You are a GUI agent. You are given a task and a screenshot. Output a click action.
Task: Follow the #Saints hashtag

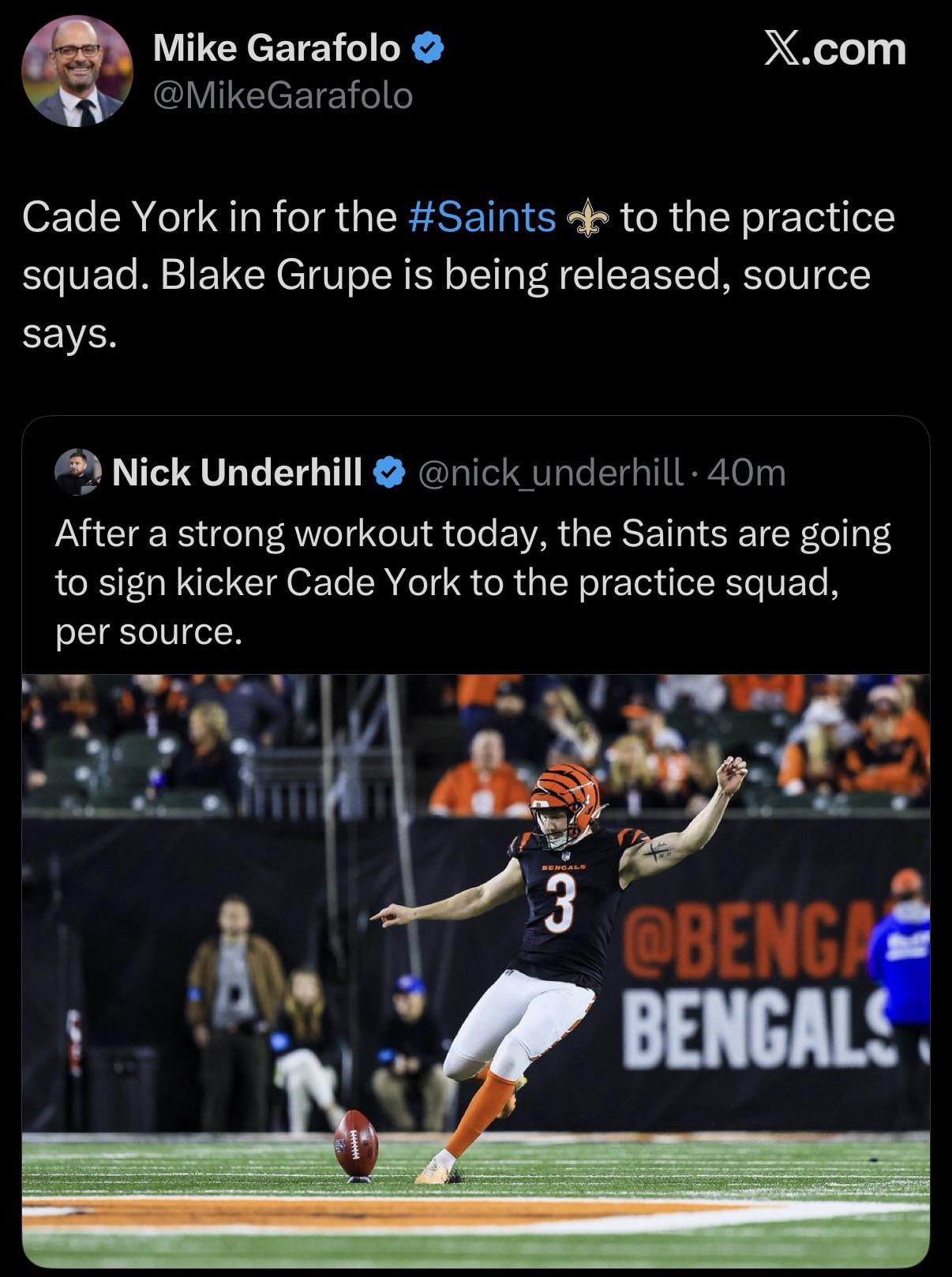coord(482,217)
